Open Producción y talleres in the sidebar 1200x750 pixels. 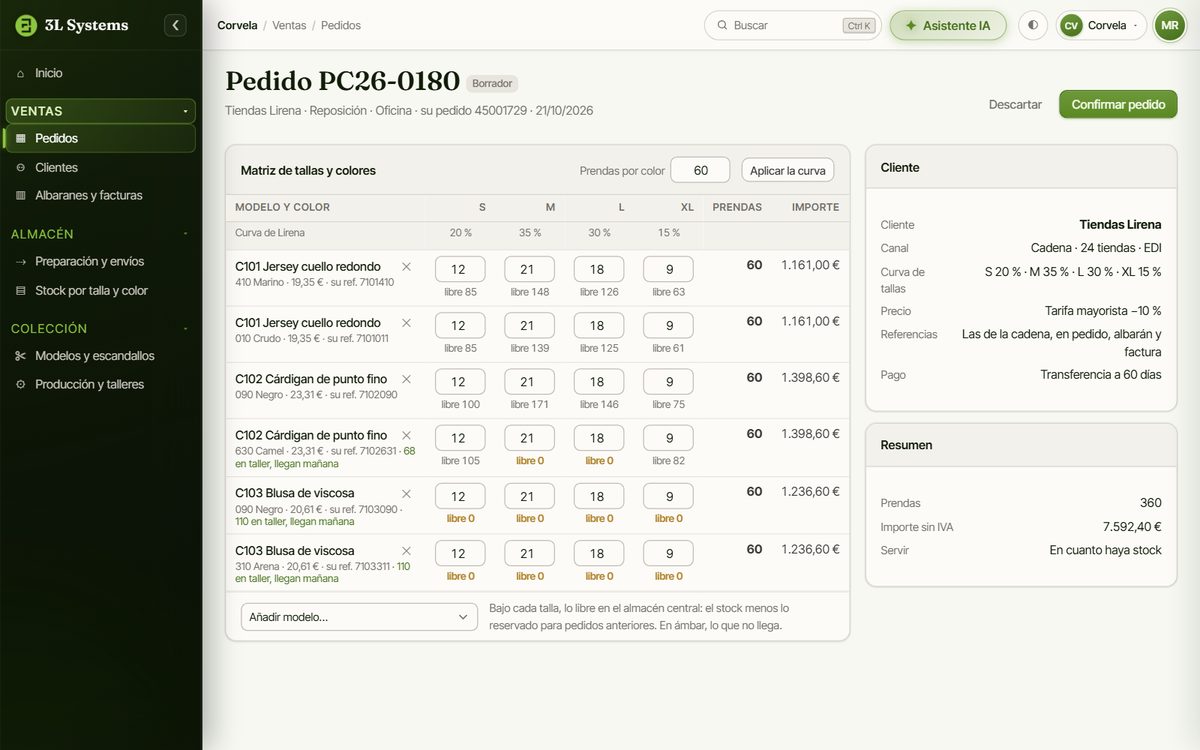(x=101, y=384)
